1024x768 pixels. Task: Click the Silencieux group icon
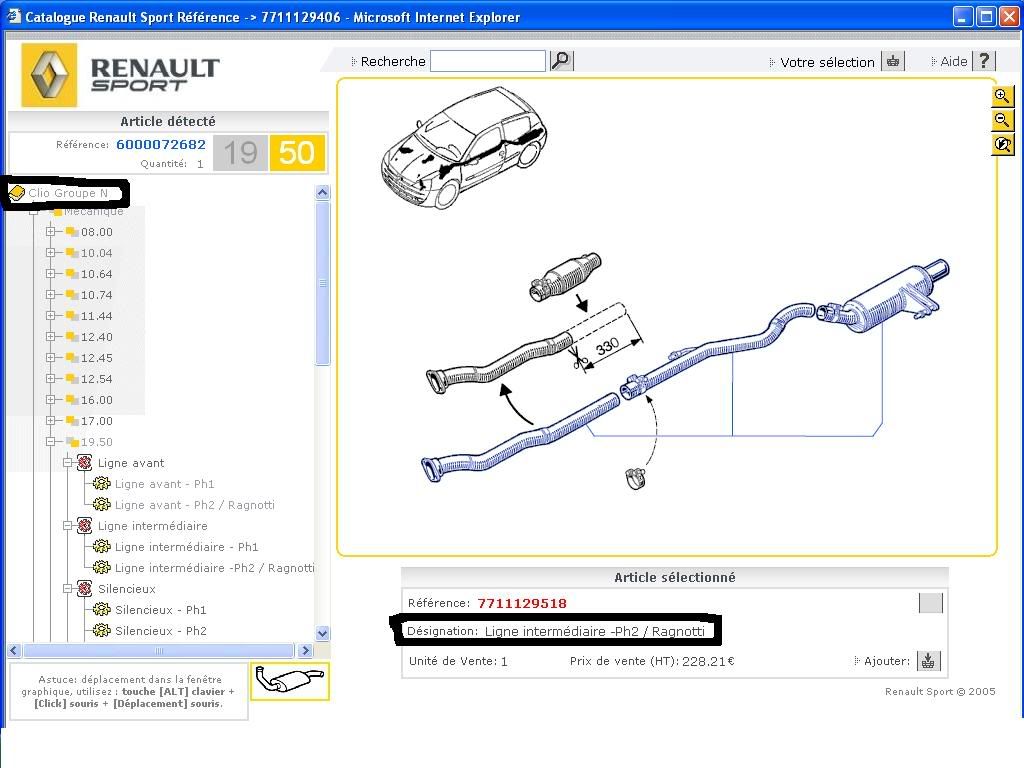coord(84,588)
